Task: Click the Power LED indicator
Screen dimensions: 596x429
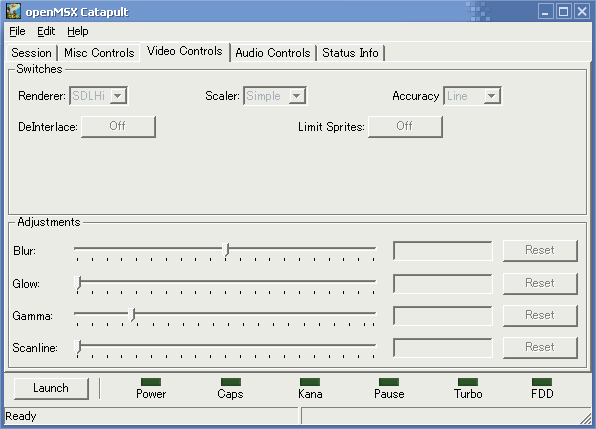Action: (x=151, y=382)
